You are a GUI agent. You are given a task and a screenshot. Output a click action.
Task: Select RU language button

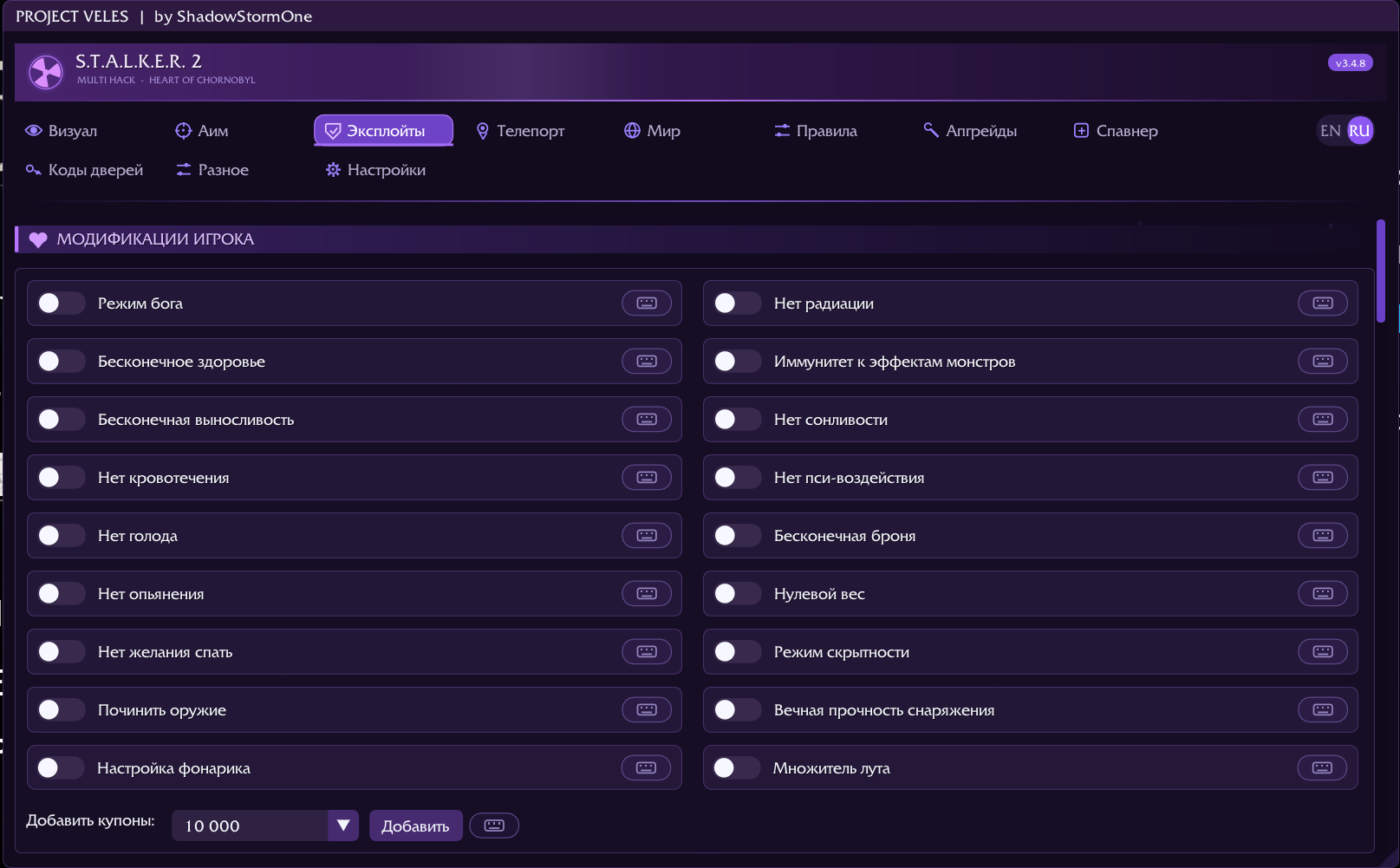tap(1360, 130)
